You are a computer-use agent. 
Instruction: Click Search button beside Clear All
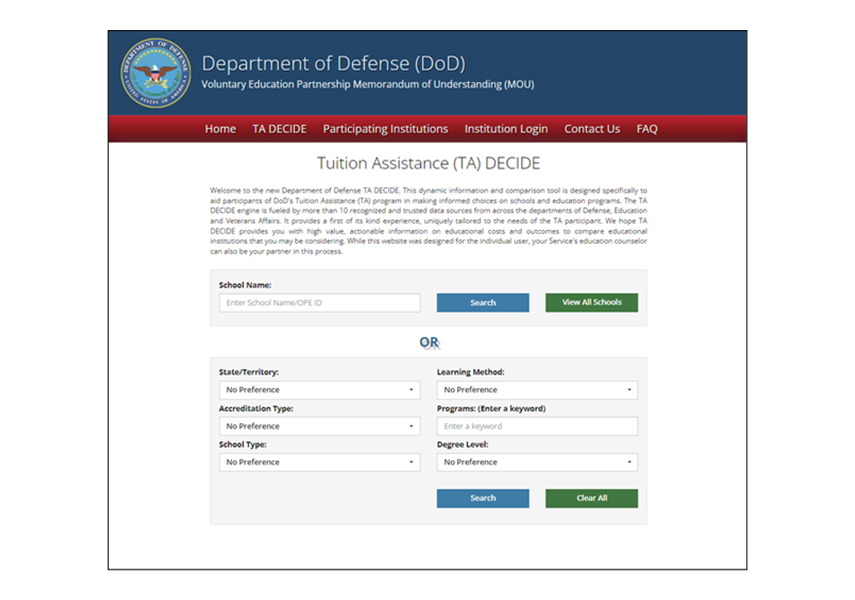(x=483, y=498)
